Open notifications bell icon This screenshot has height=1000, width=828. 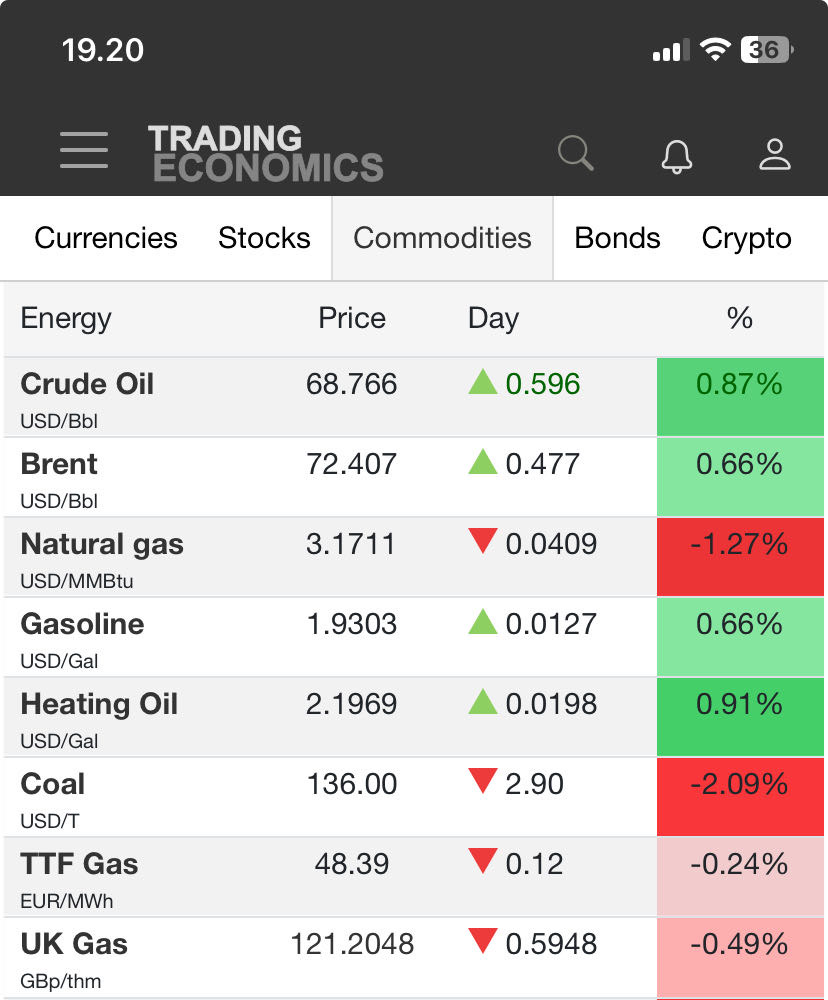coord(677,155)
